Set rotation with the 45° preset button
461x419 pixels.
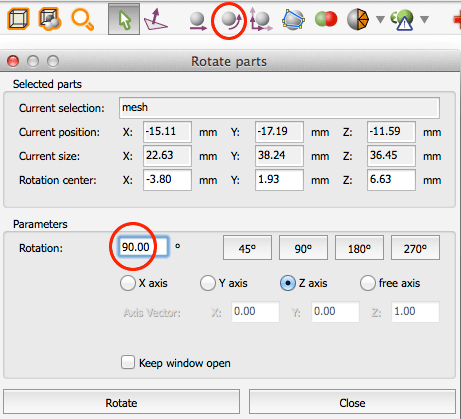click(x=247, y=248)
